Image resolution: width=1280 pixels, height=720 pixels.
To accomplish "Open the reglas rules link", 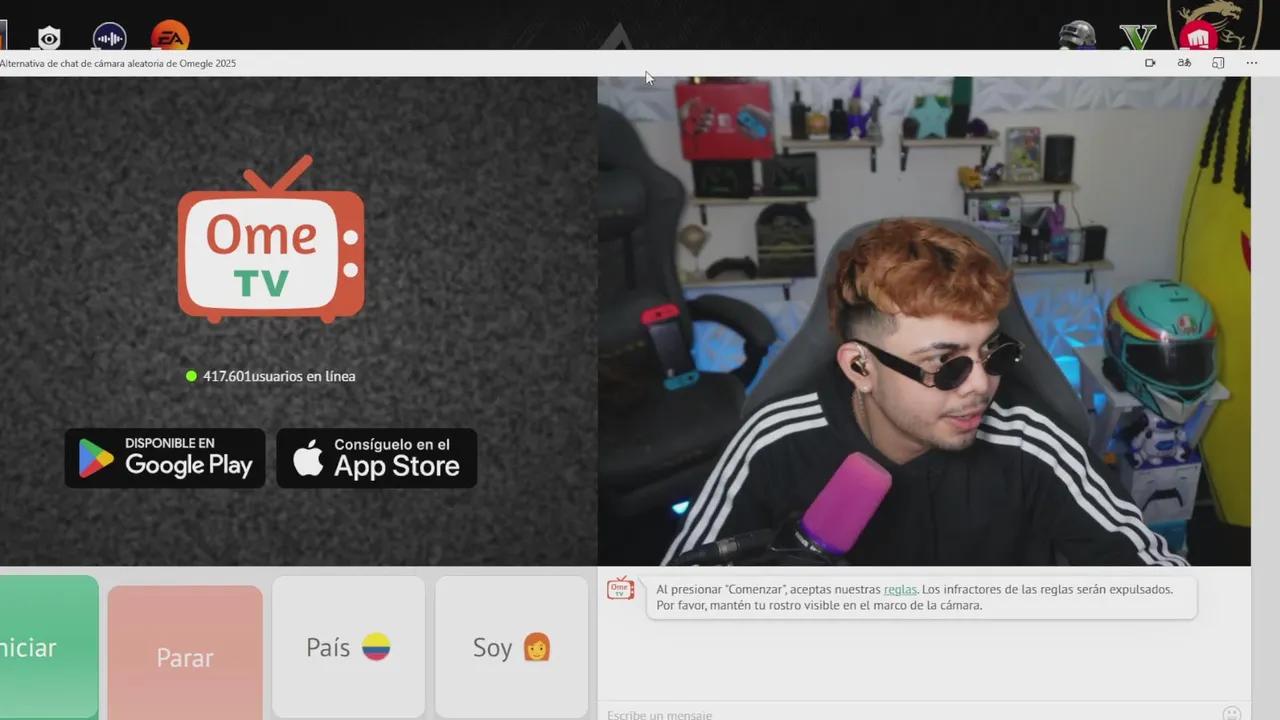I will tap(900, 589).
